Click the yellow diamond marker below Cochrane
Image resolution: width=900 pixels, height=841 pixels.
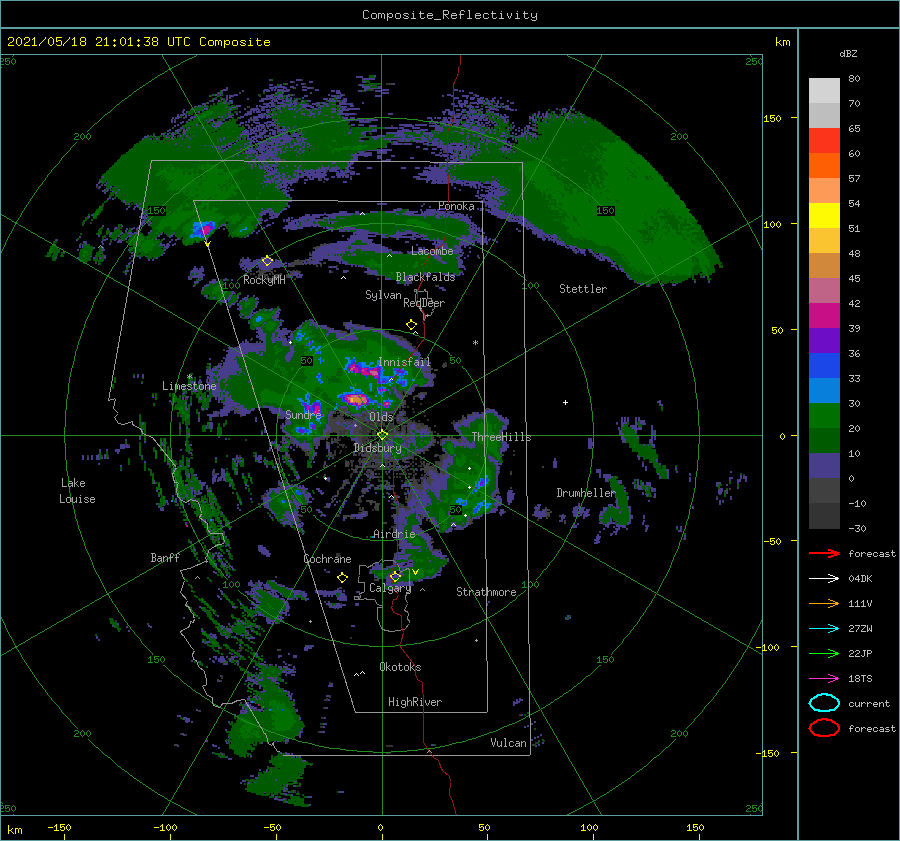342,578
